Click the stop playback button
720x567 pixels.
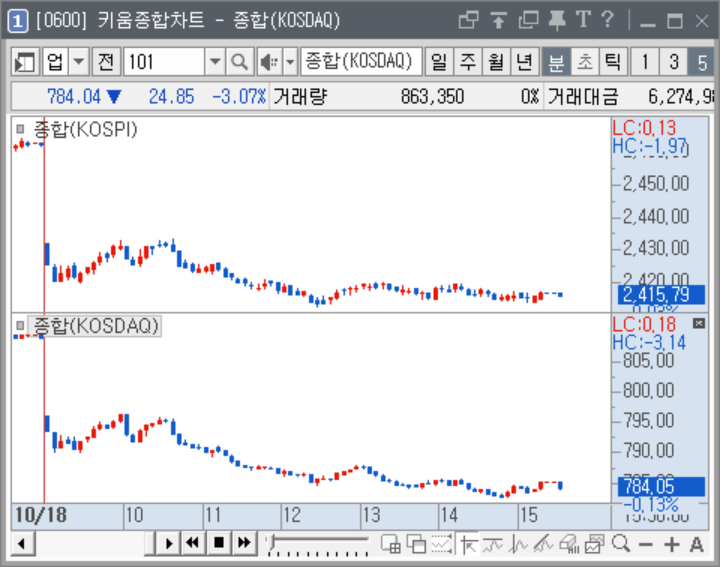(219, 544)
